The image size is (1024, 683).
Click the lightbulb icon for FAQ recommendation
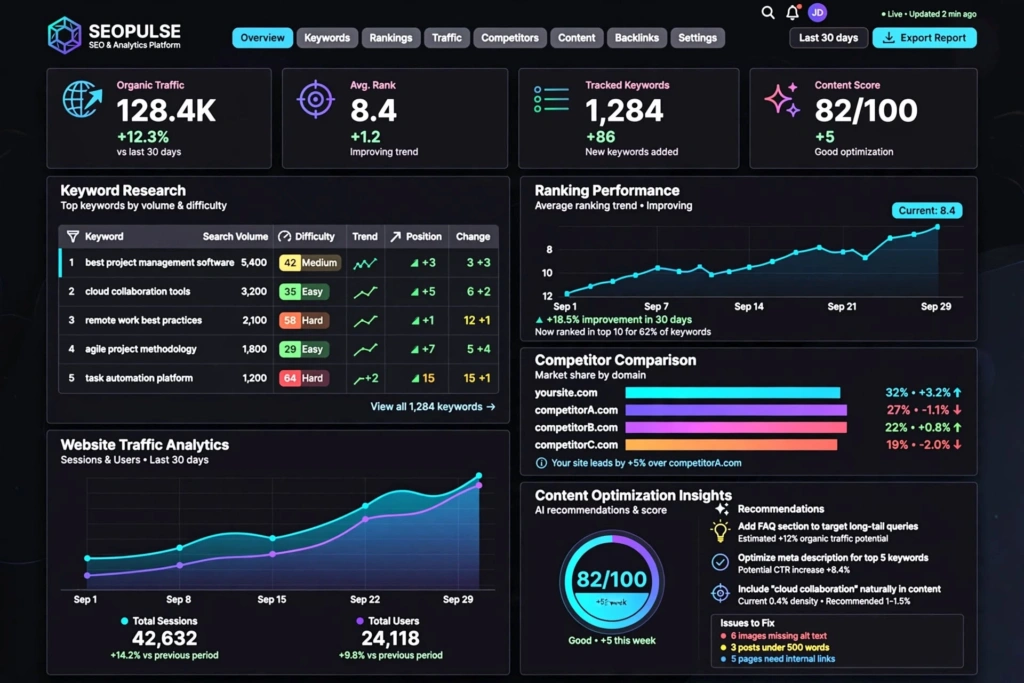(720, 532)
